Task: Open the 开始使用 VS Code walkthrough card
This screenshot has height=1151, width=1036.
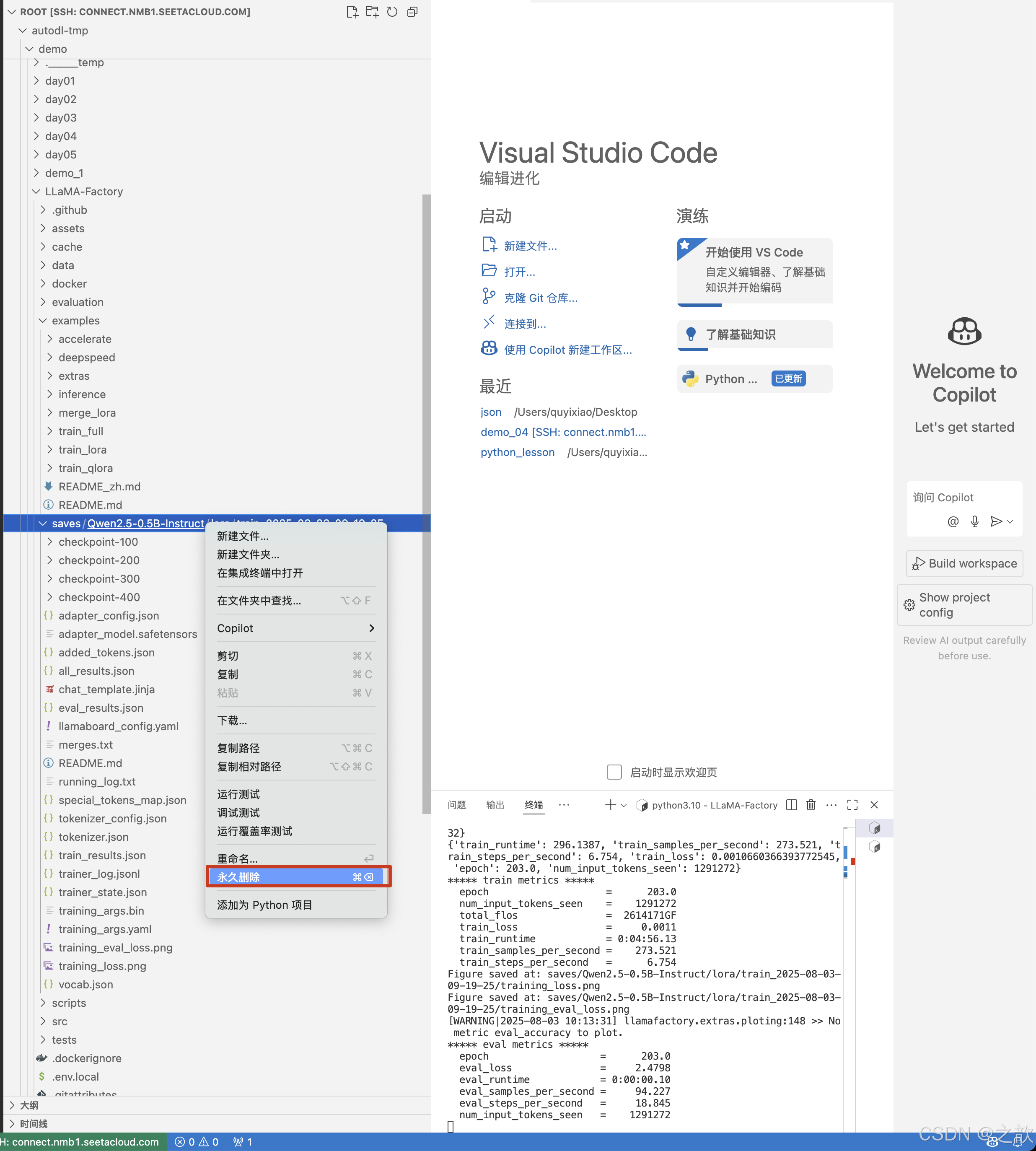Action: point(755,272)
